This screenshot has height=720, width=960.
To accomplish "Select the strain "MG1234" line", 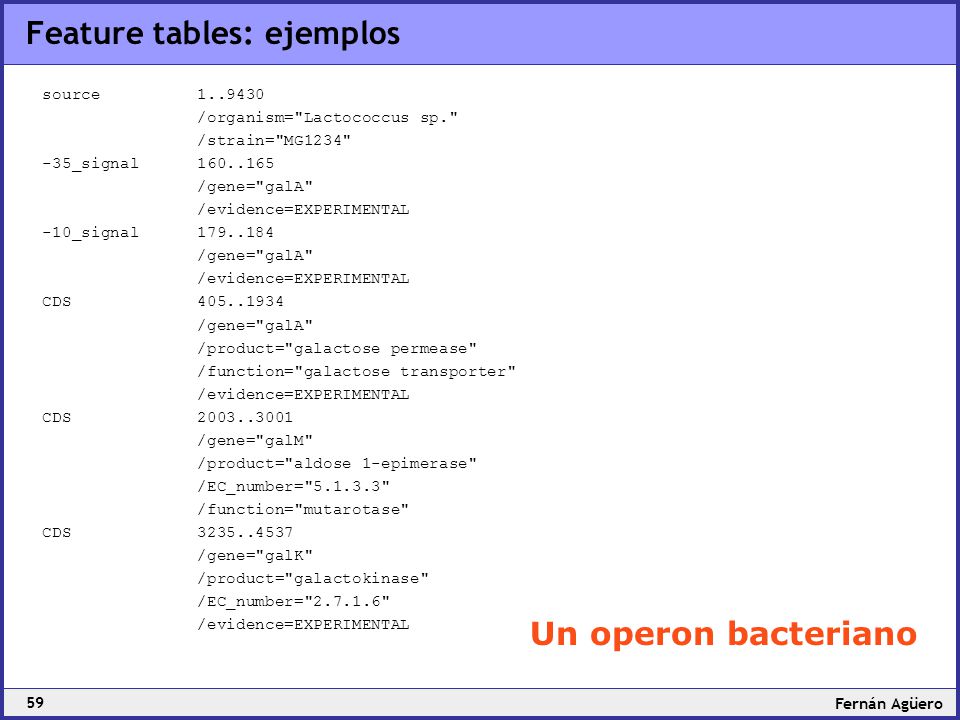I will 274,141.
